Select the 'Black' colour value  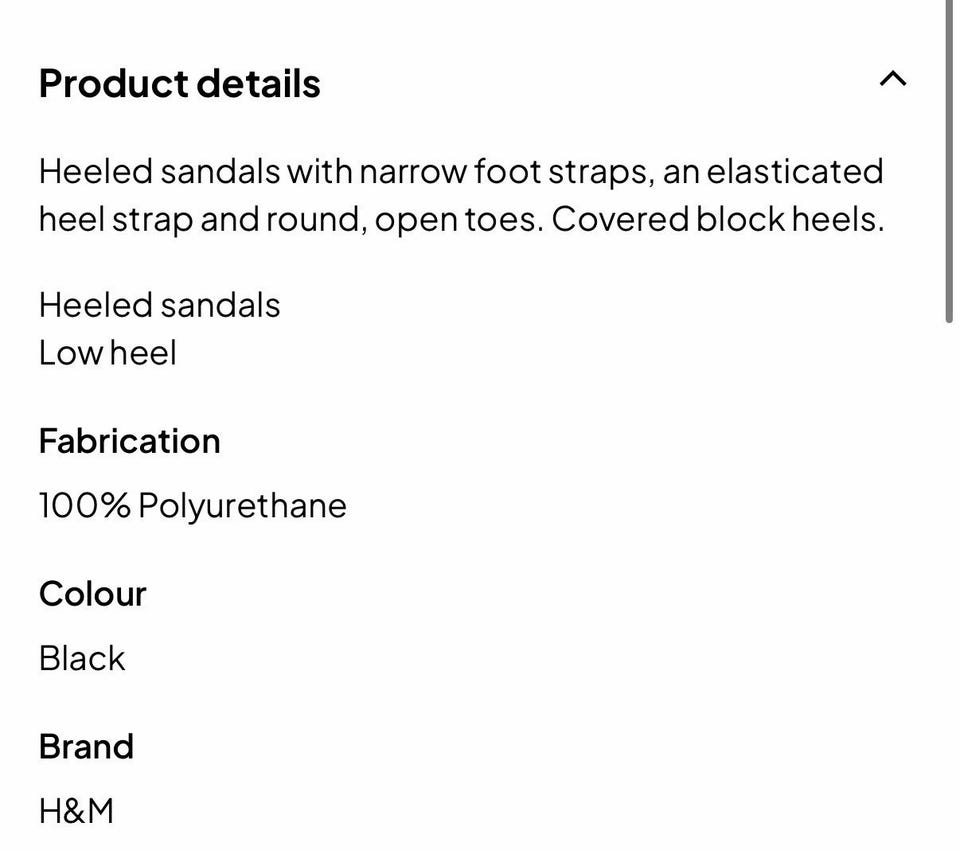82,658
